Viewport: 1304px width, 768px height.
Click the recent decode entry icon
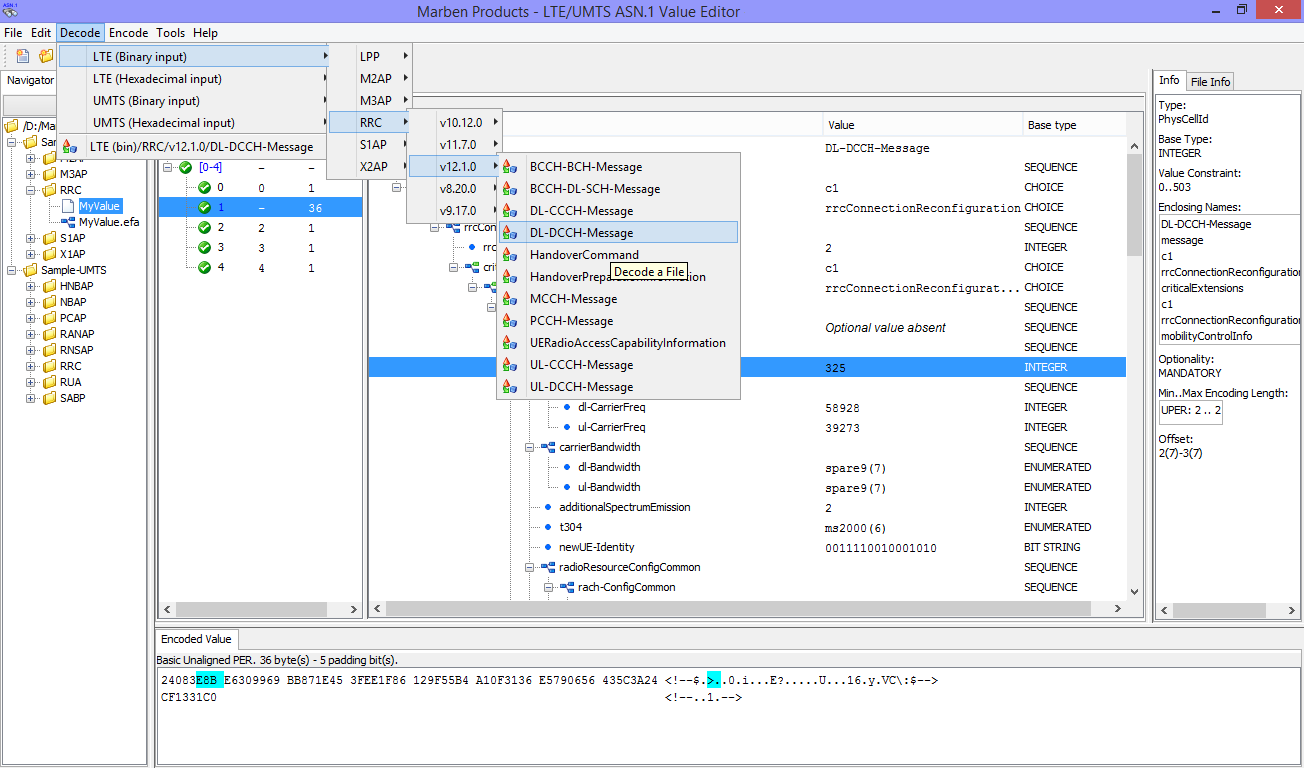pyautogui.click(x=70, y=147)
